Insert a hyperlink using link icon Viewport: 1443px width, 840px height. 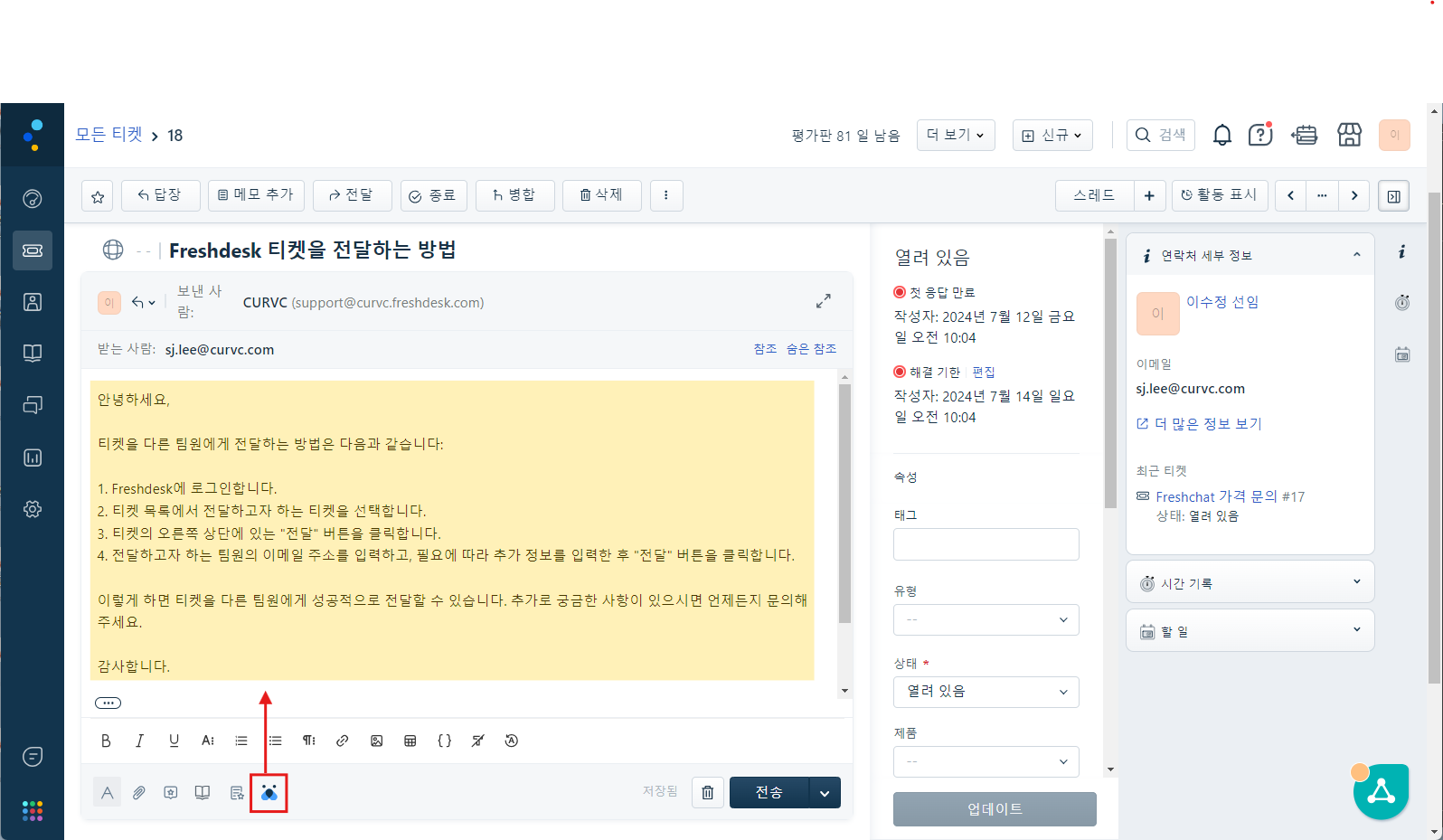(x=343, y=741)
